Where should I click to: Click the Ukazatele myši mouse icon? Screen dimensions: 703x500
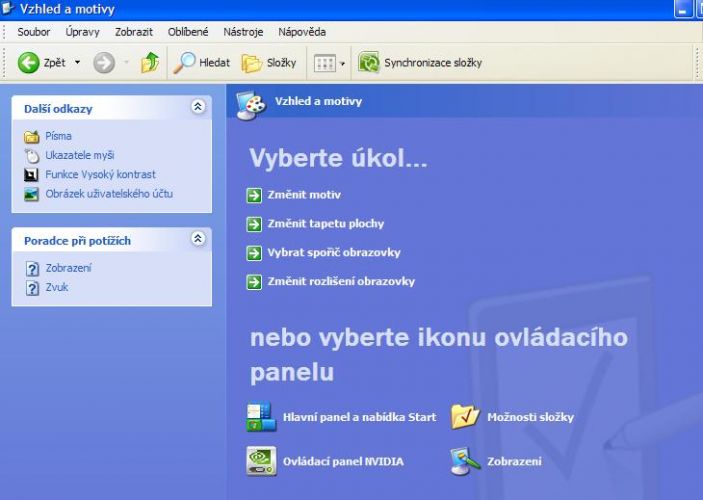[32, 156]
